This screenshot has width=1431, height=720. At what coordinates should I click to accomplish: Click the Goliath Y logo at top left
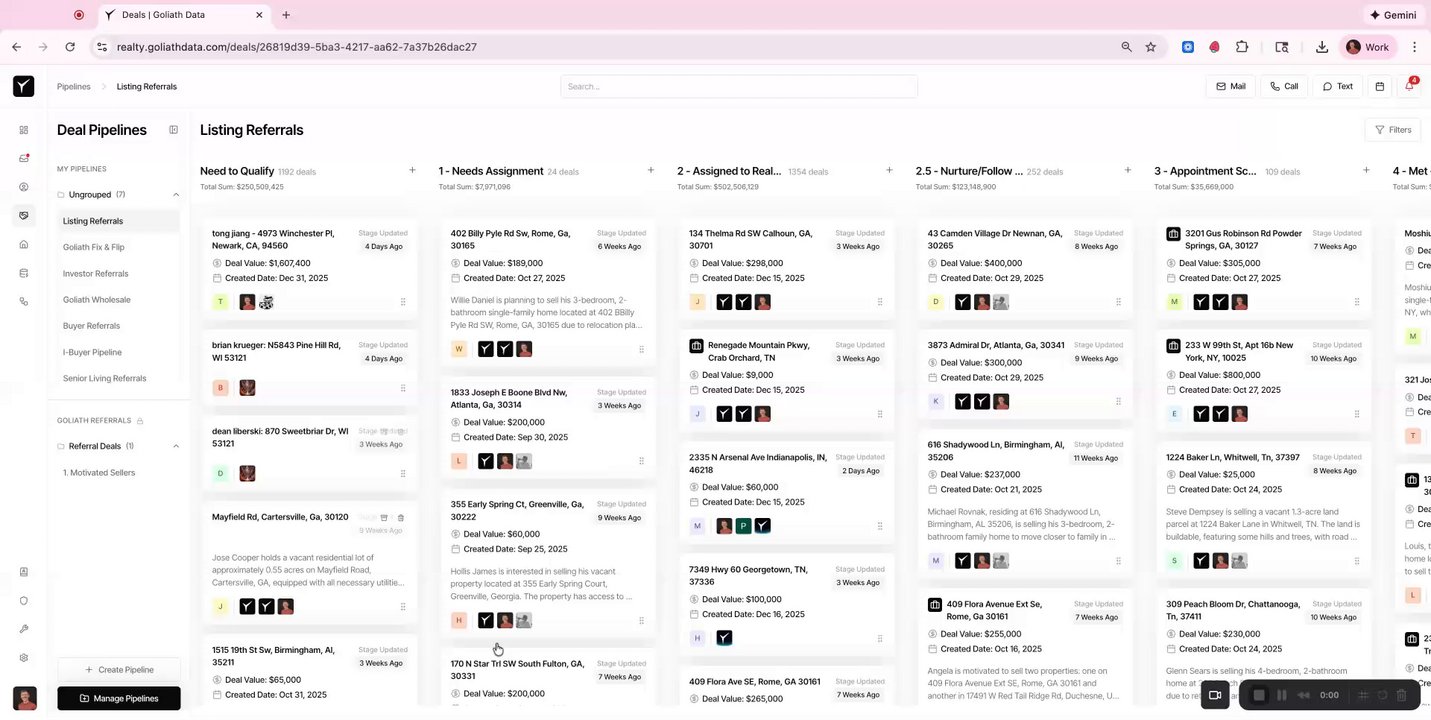24,86
